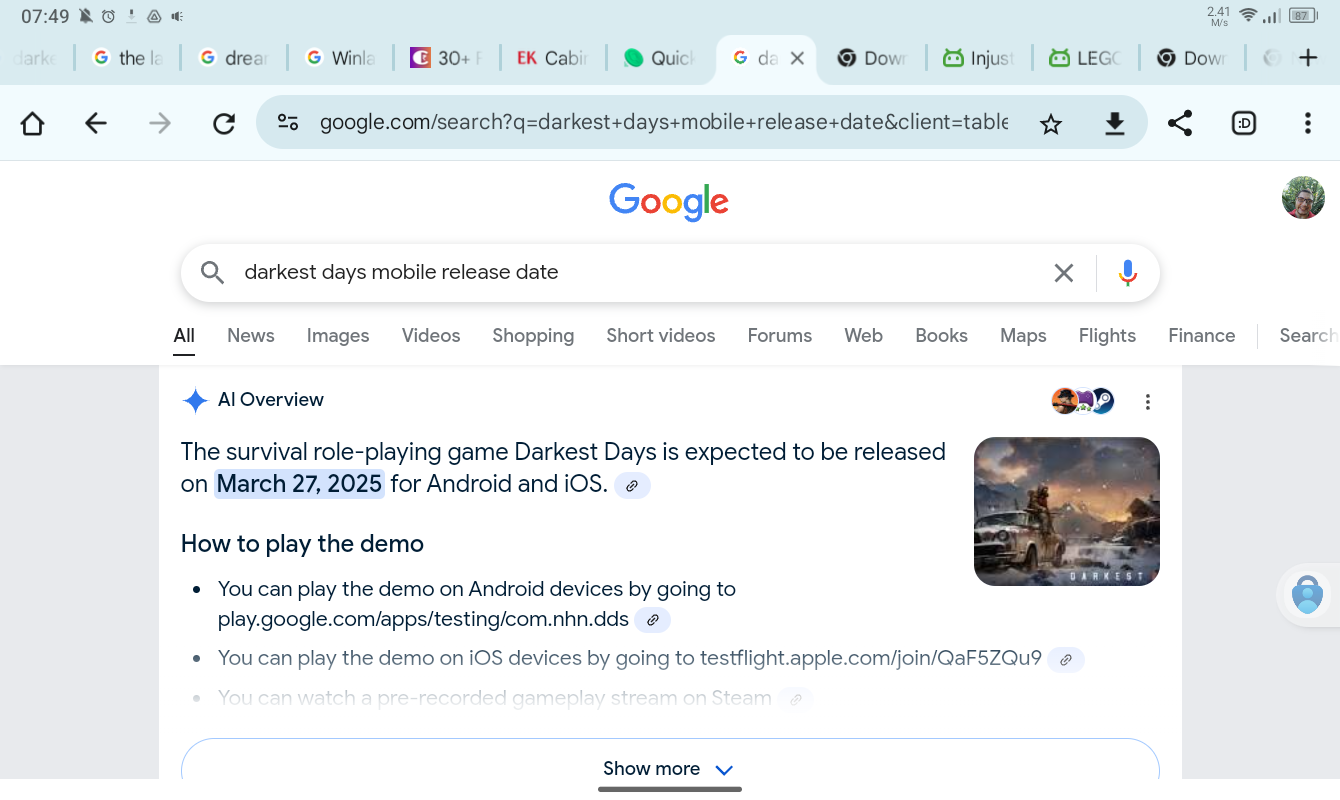This screenshot has height=800, width=1340.
Task: Switch to the Shopping tab
Action: tap(533, 336)
